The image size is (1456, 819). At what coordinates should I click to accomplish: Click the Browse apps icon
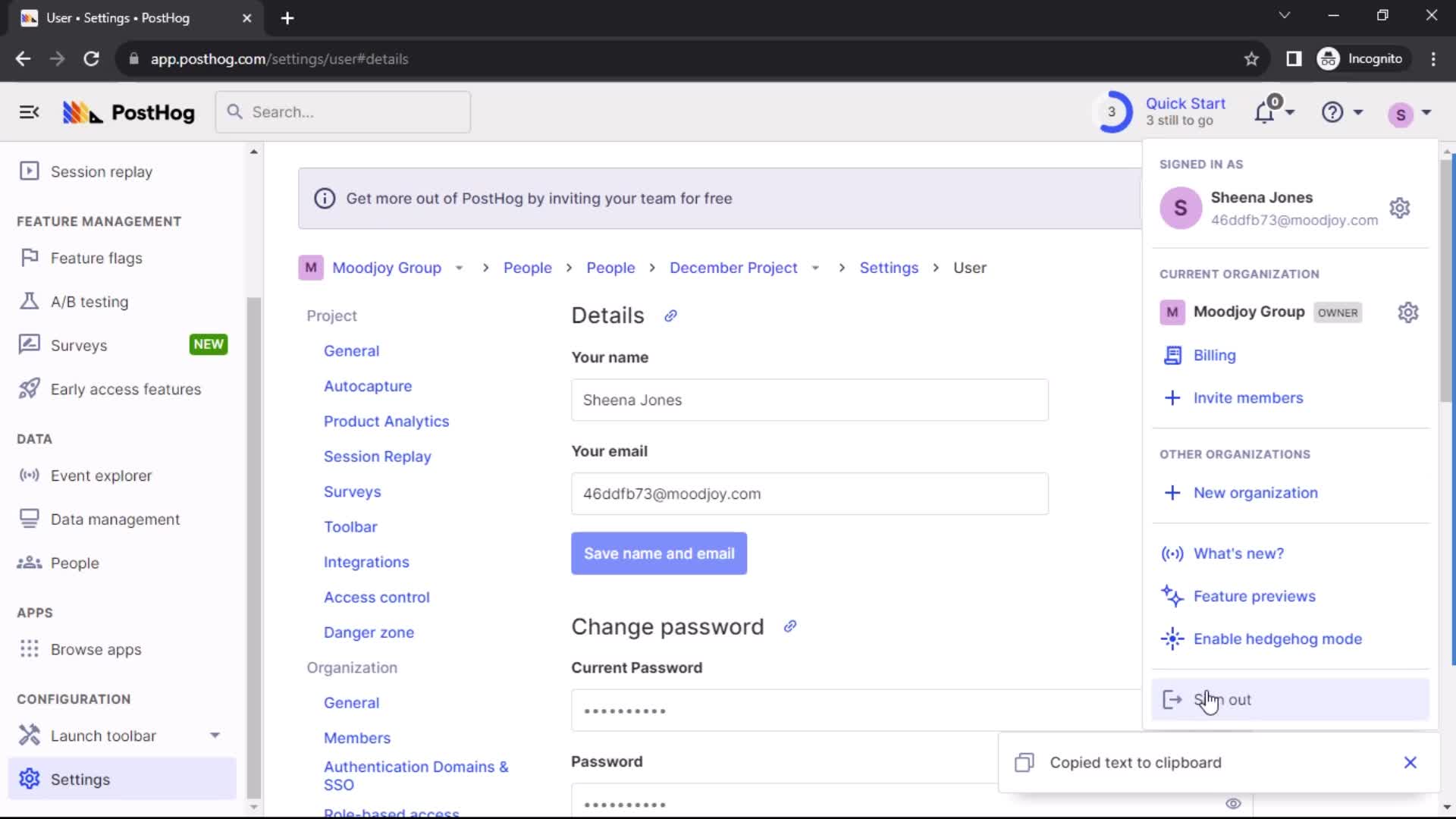click(28, 648)
